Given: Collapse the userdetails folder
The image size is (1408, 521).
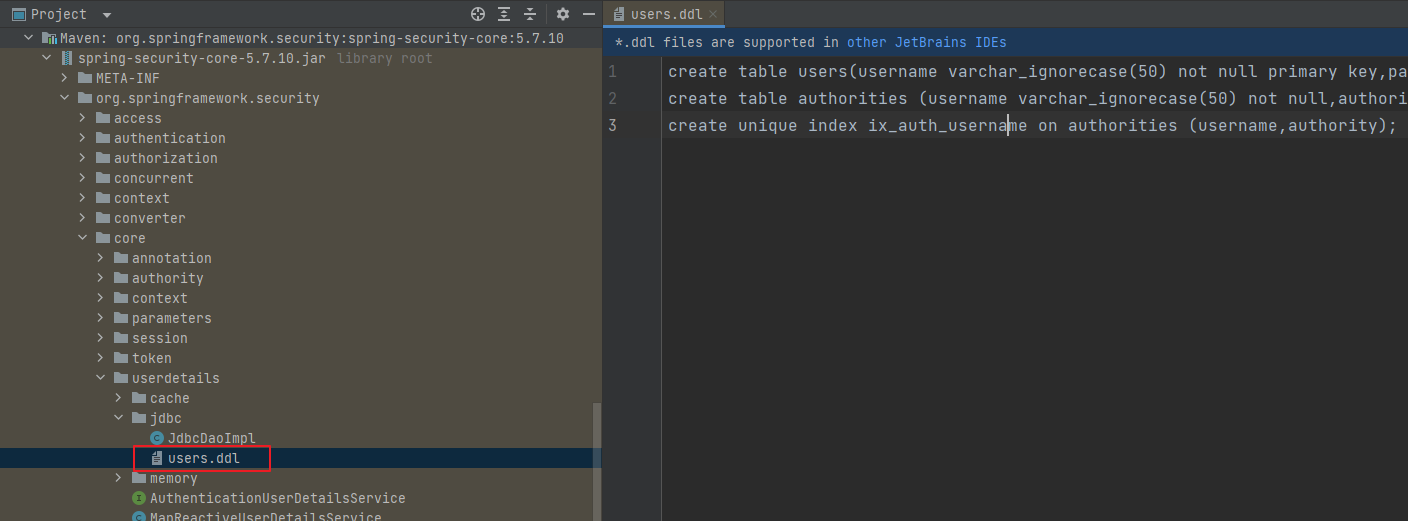Looking at the screenshot, I should tap(101, 378).
